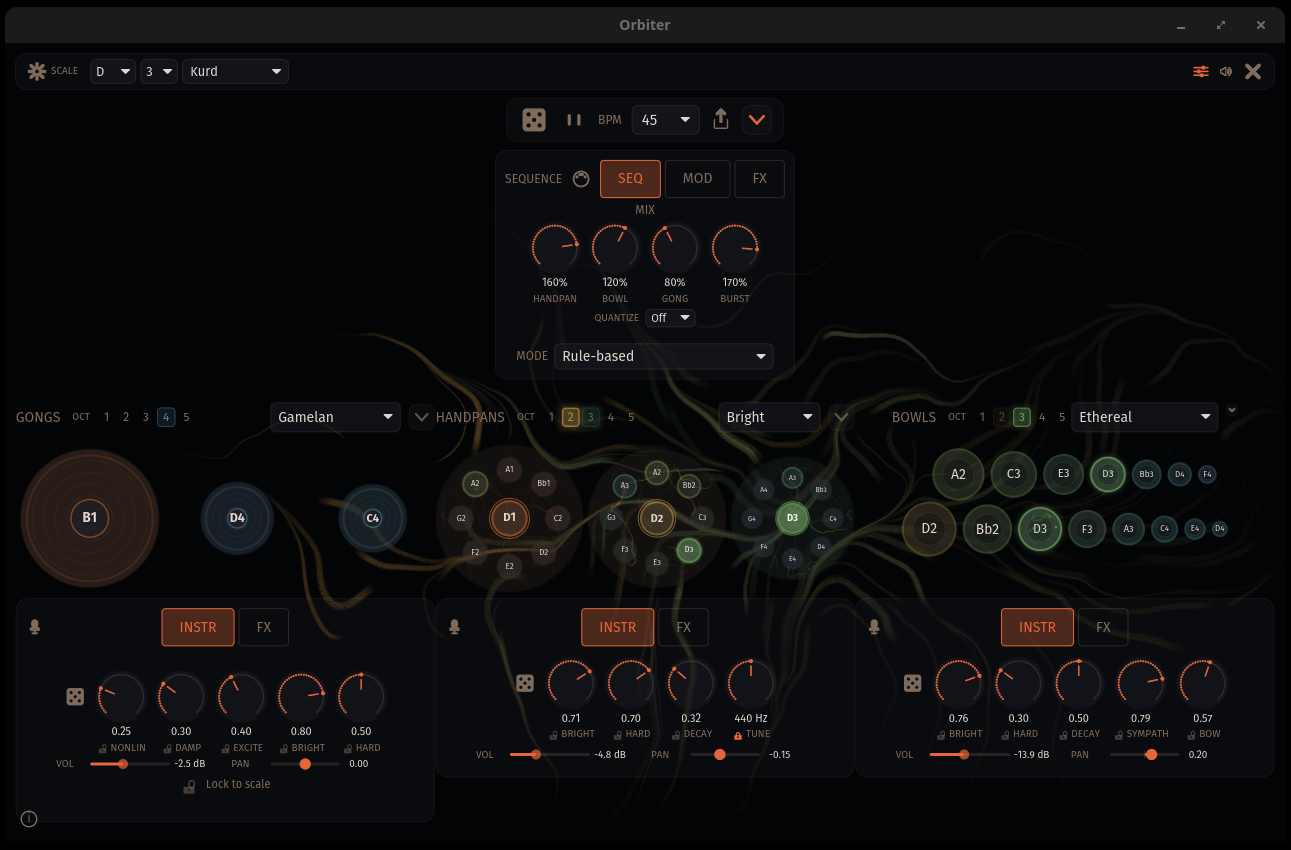This screenshot has width=1291, height=850.
Task: Click the info icon at bottom left
Action: coord(28,818)
